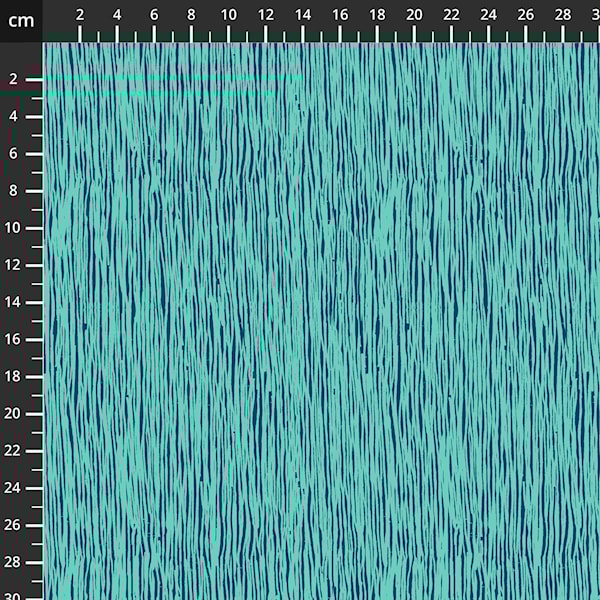Image resolution: width=600 pixels, height=600 pixels.
Task: Click the 20 mark on the vertical ruler
Action: coord(13,413)
